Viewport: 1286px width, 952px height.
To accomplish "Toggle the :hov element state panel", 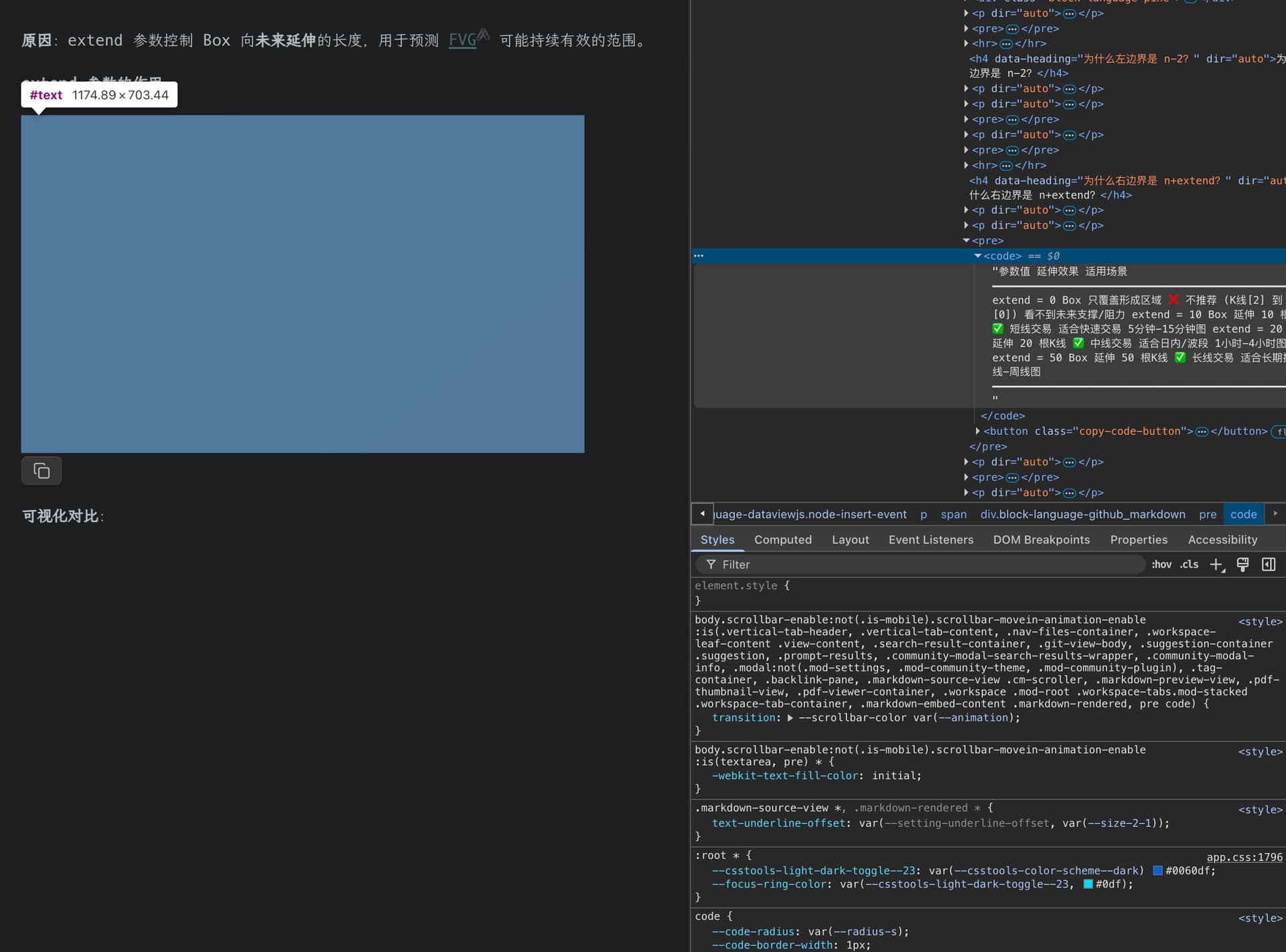I will (x=1161, y=565).
